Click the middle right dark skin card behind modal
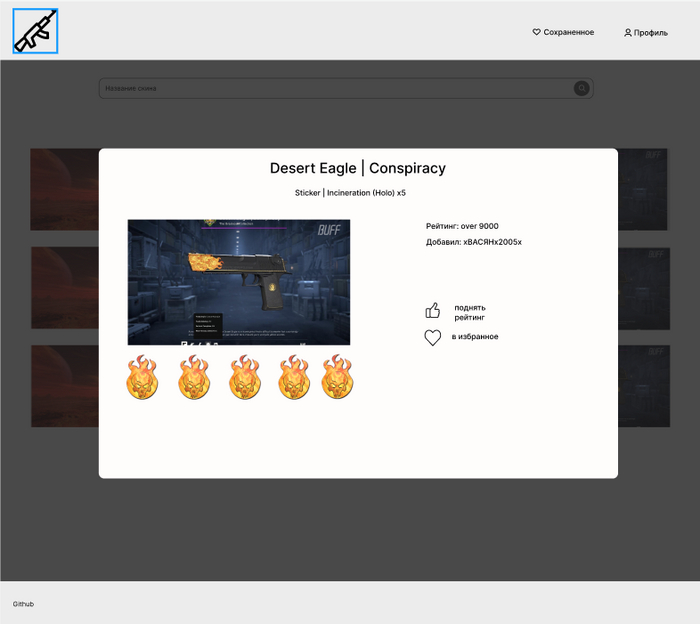Image resolution: width=700 pixels, height=624 pixels. click(x=644, y=289)
